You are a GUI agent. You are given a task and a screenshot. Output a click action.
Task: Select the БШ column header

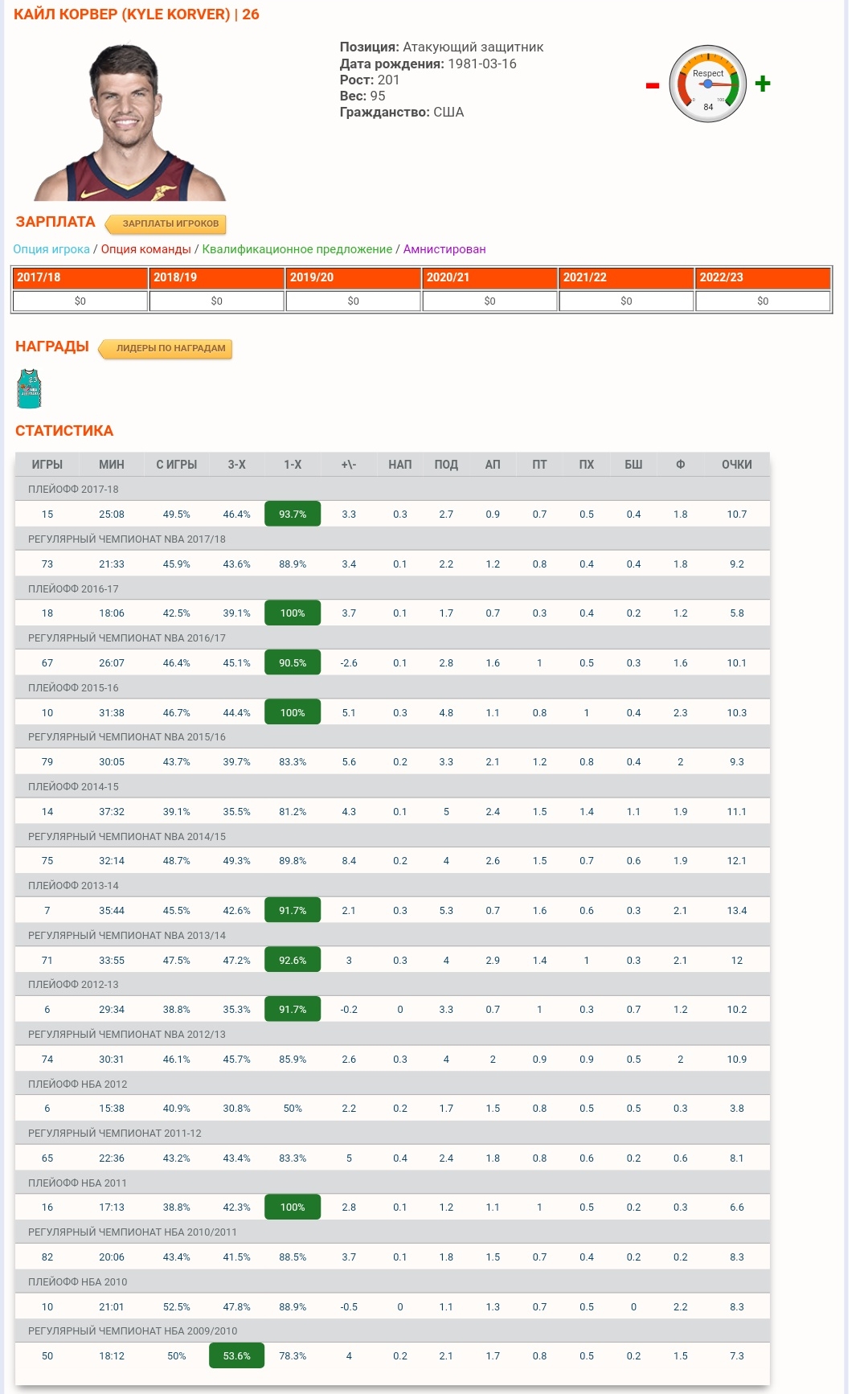pyautogui.click(x=634, y=465)
